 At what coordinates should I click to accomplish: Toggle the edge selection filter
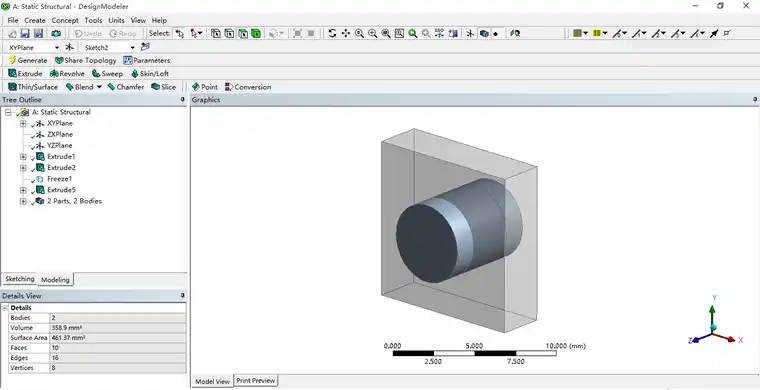point(229,33)
